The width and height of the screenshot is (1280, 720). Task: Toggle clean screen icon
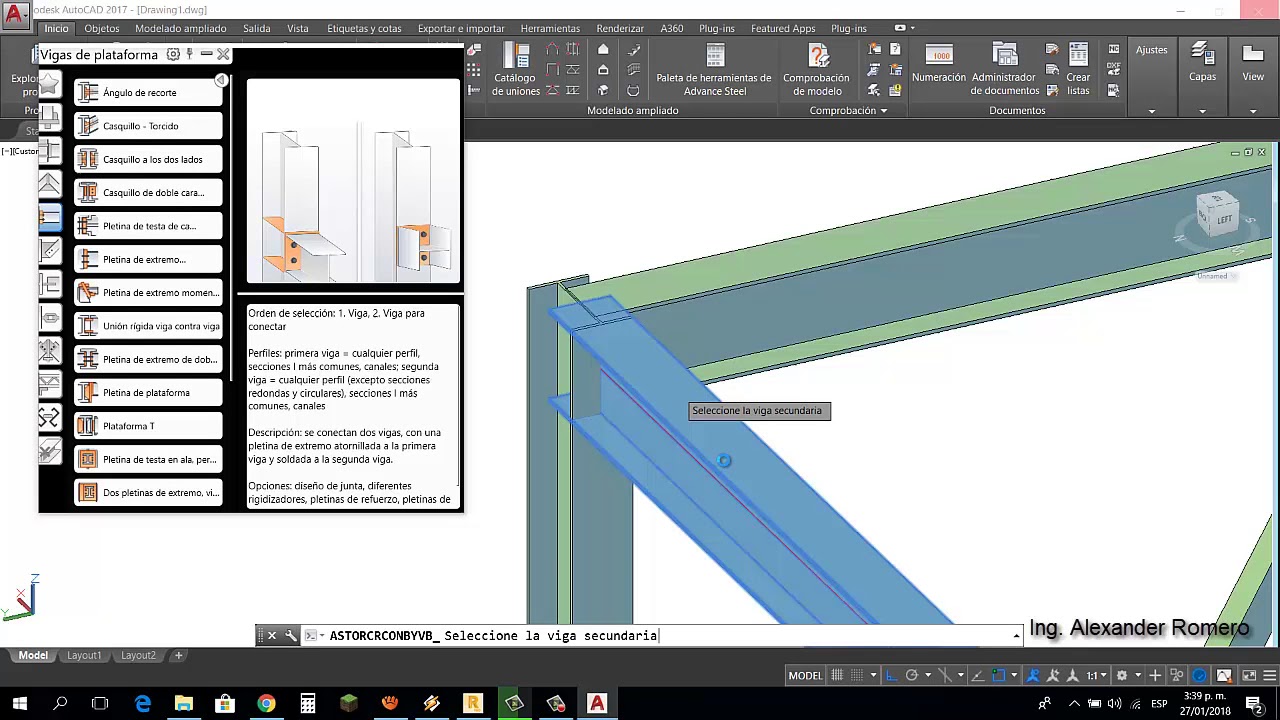(x=1249, y=676)
